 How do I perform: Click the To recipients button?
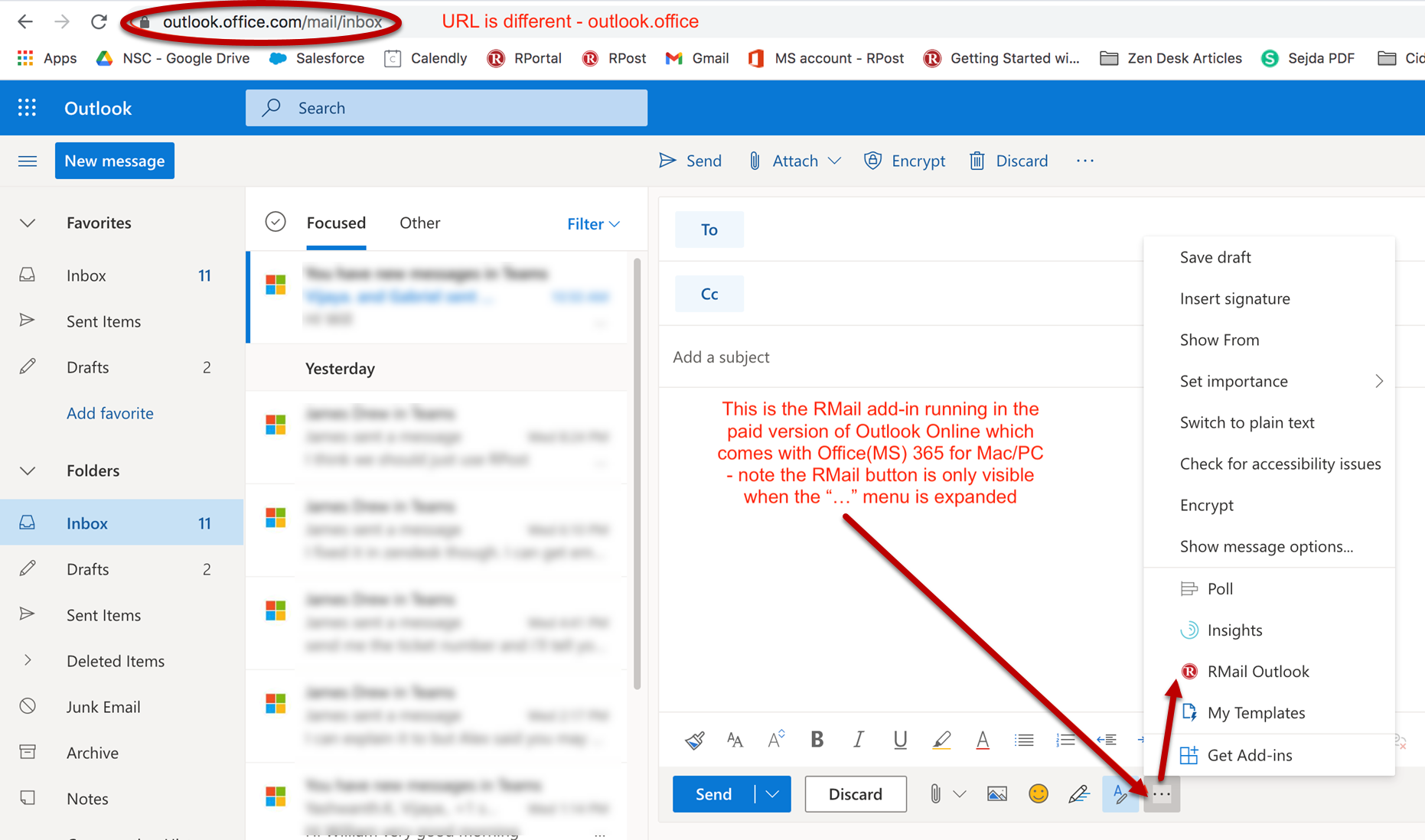click(709, 230)
